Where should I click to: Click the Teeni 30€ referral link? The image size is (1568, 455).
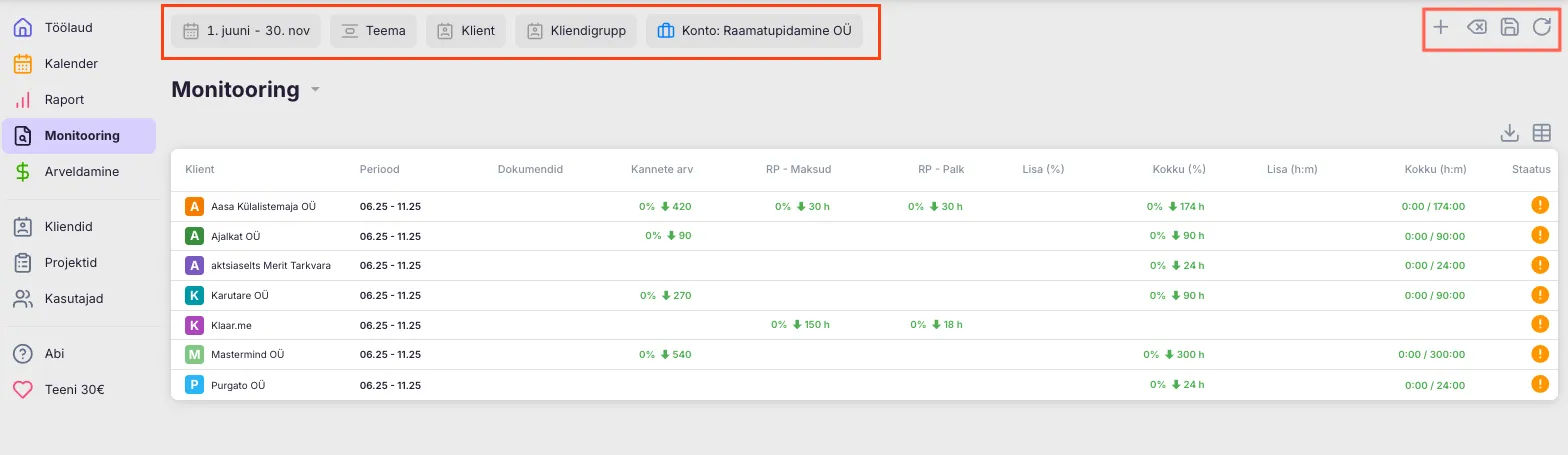(74, 390)
